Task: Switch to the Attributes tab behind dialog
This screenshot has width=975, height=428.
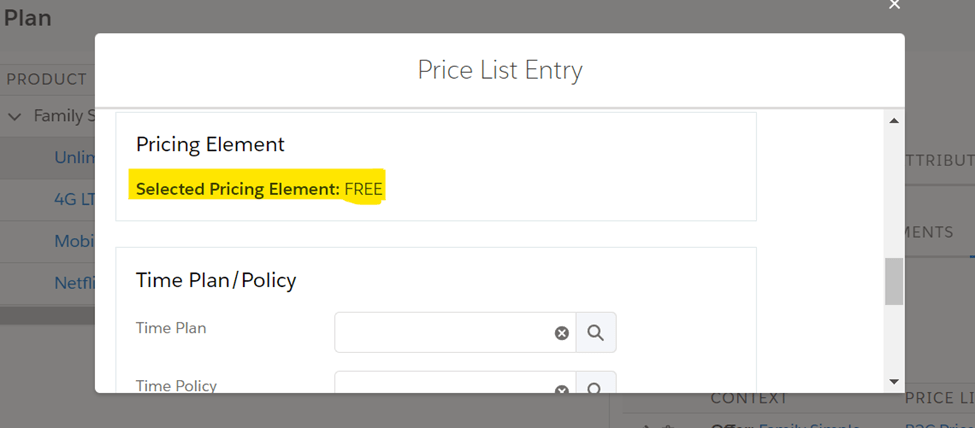Action: click(x=938, y=160)
